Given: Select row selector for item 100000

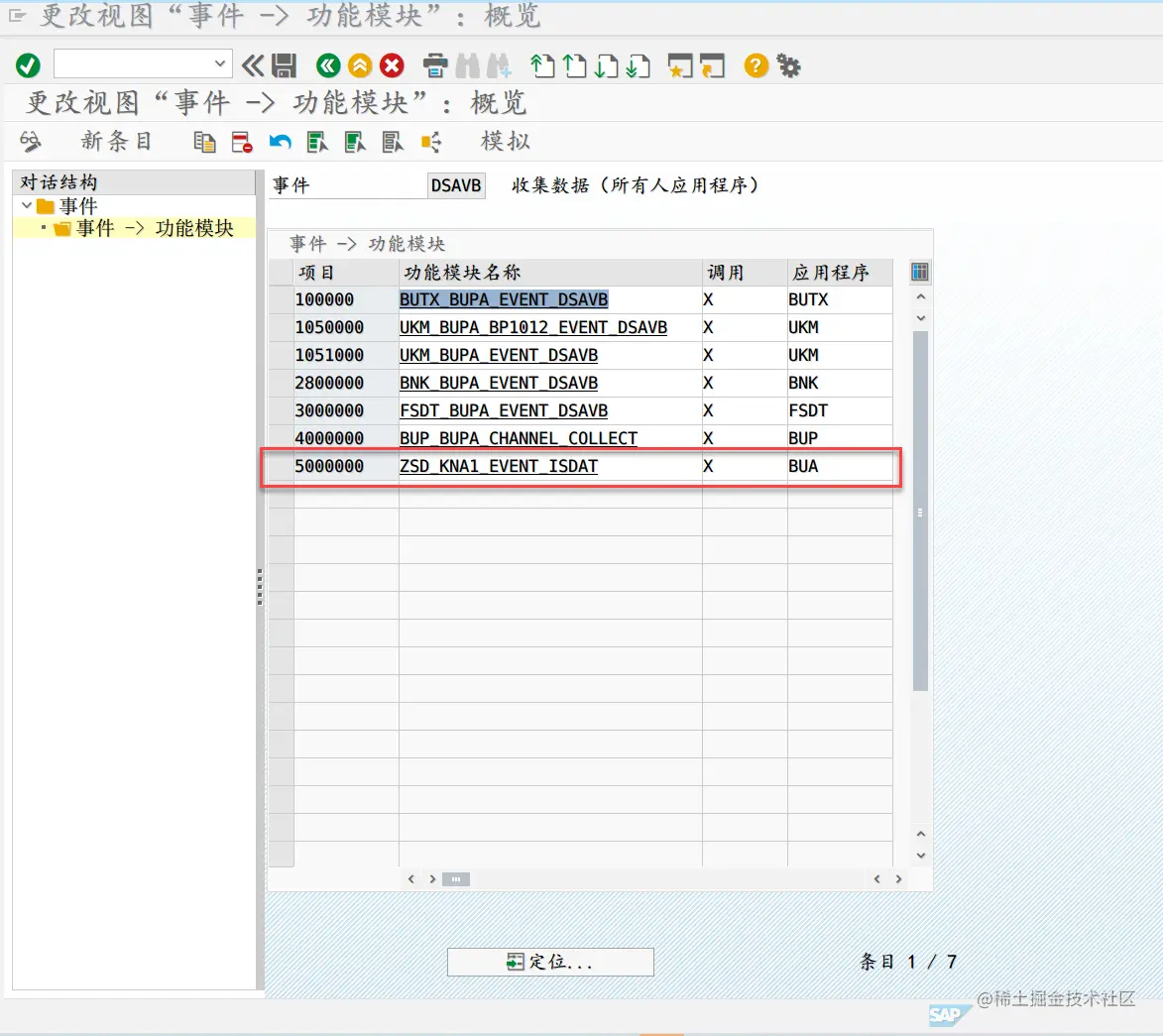Looking at the screenshot, I should tap(282, 299).
